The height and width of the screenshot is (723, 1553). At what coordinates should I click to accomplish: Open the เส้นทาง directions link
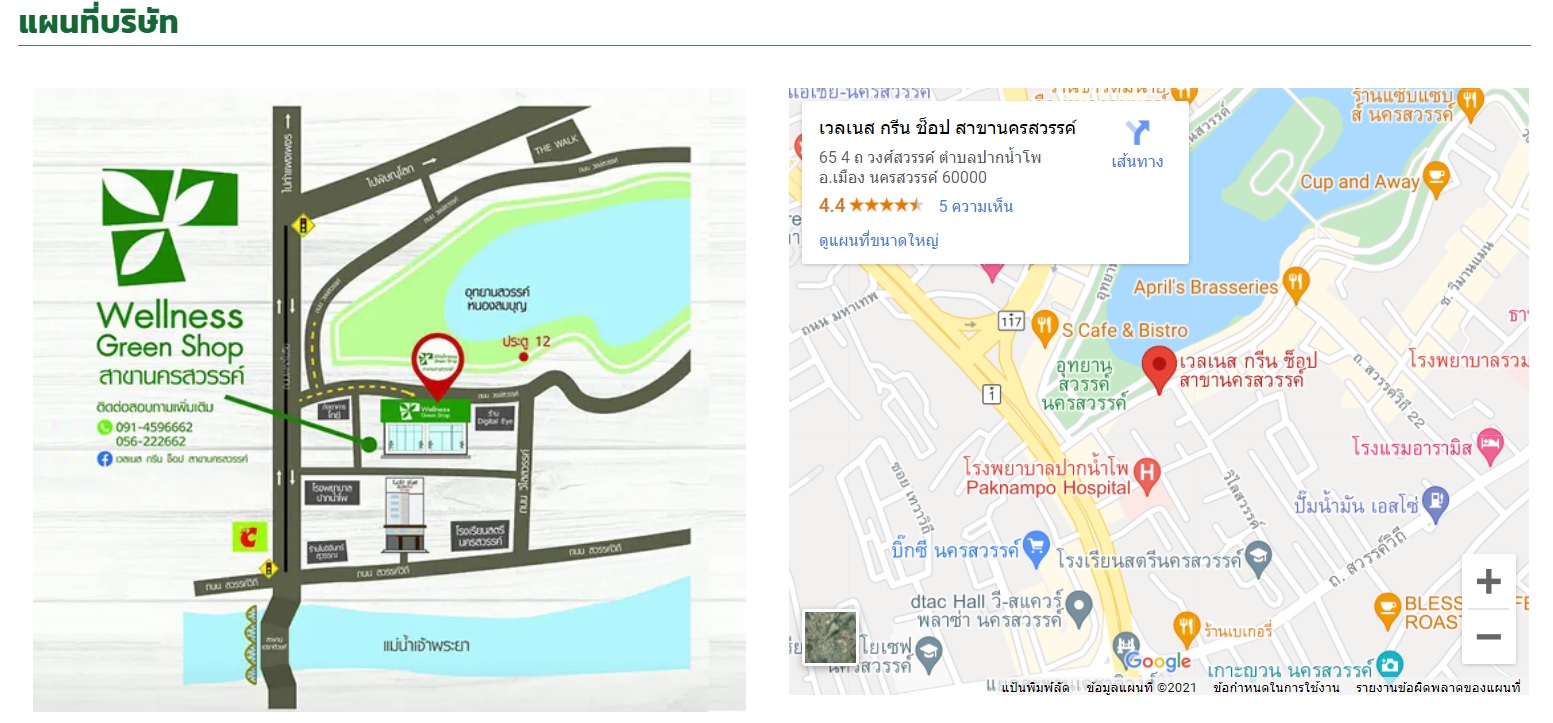click(x=1137, y=162)
